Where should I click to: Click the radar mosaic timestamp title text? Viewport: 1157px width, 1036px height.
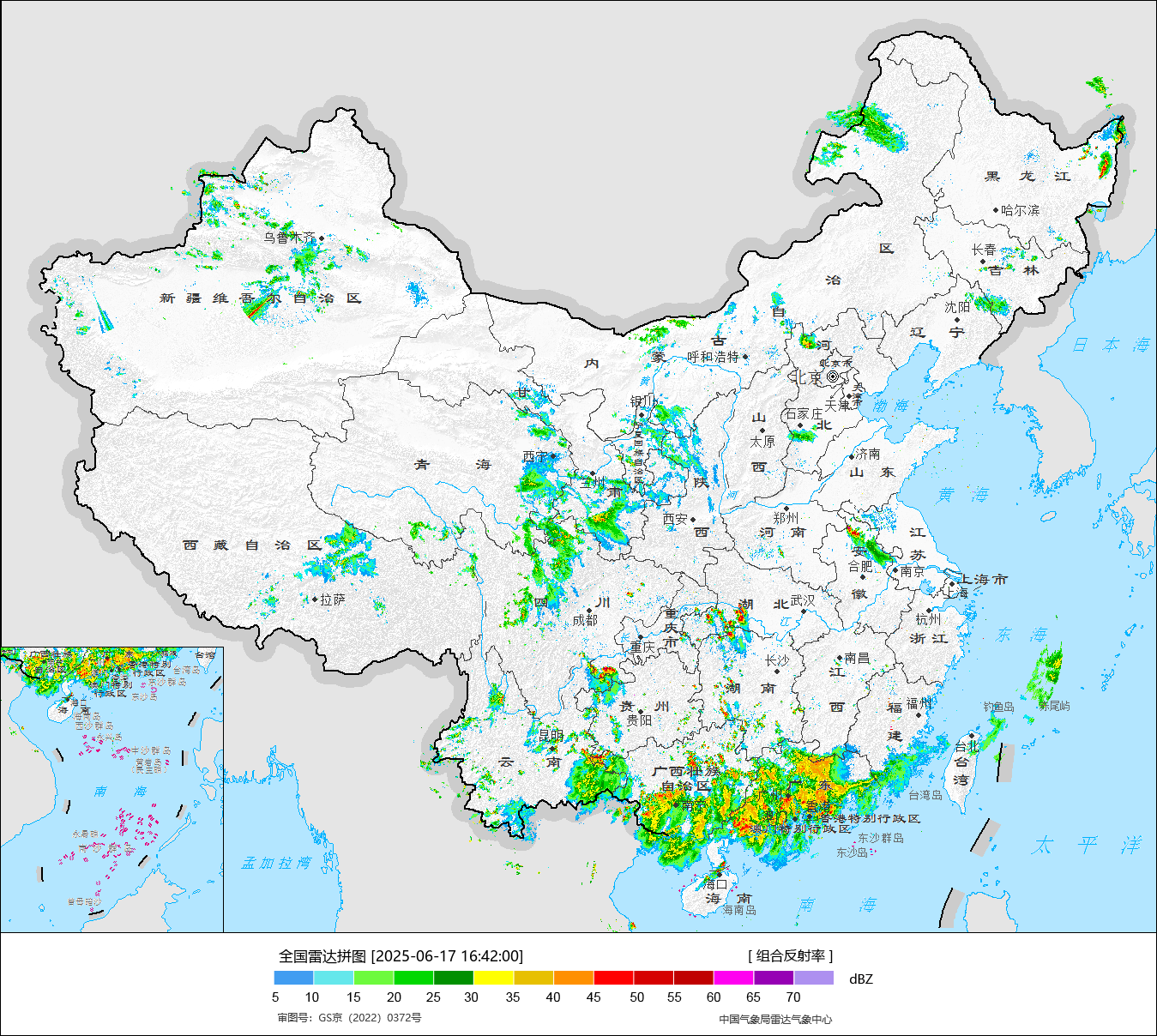(x=401, y=956)
